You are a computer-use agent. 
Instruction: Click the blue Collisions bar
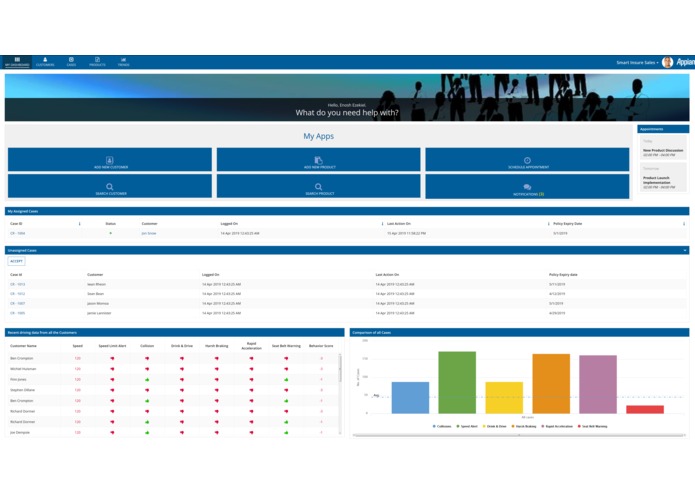[x=410, y=398]
